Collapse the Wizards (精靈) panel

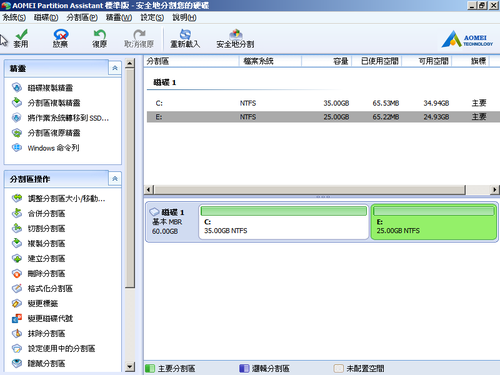coord(115,68)
